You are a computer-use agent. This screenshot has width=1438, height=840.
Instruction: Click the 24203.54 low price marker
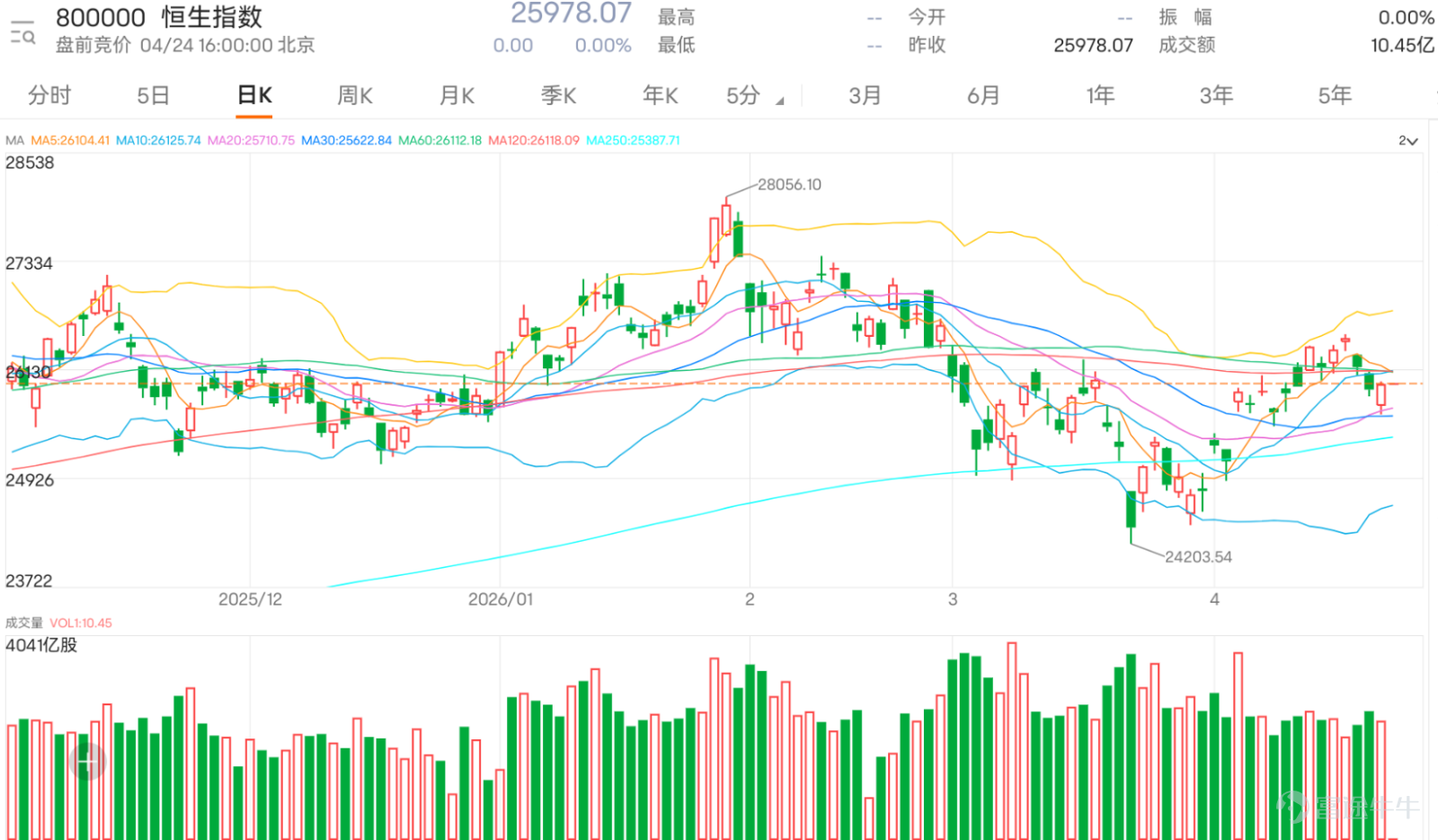click(1198, 557)
